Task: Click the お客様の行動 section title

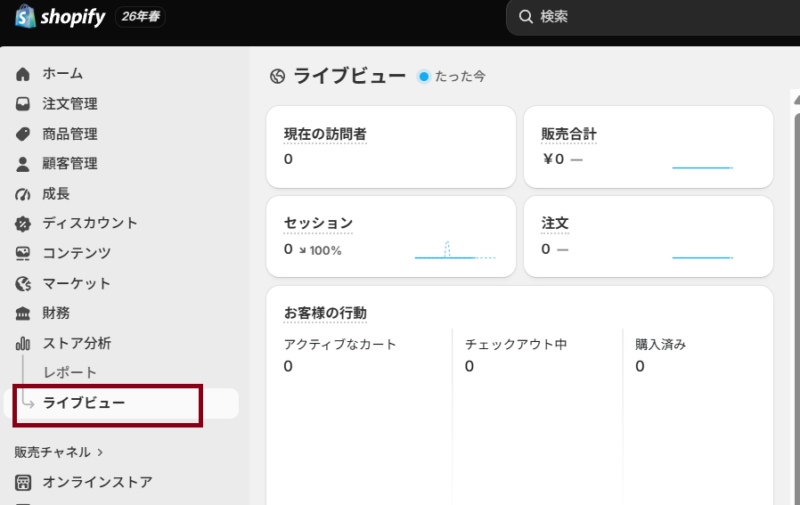Action: click(x=325, y=313)
